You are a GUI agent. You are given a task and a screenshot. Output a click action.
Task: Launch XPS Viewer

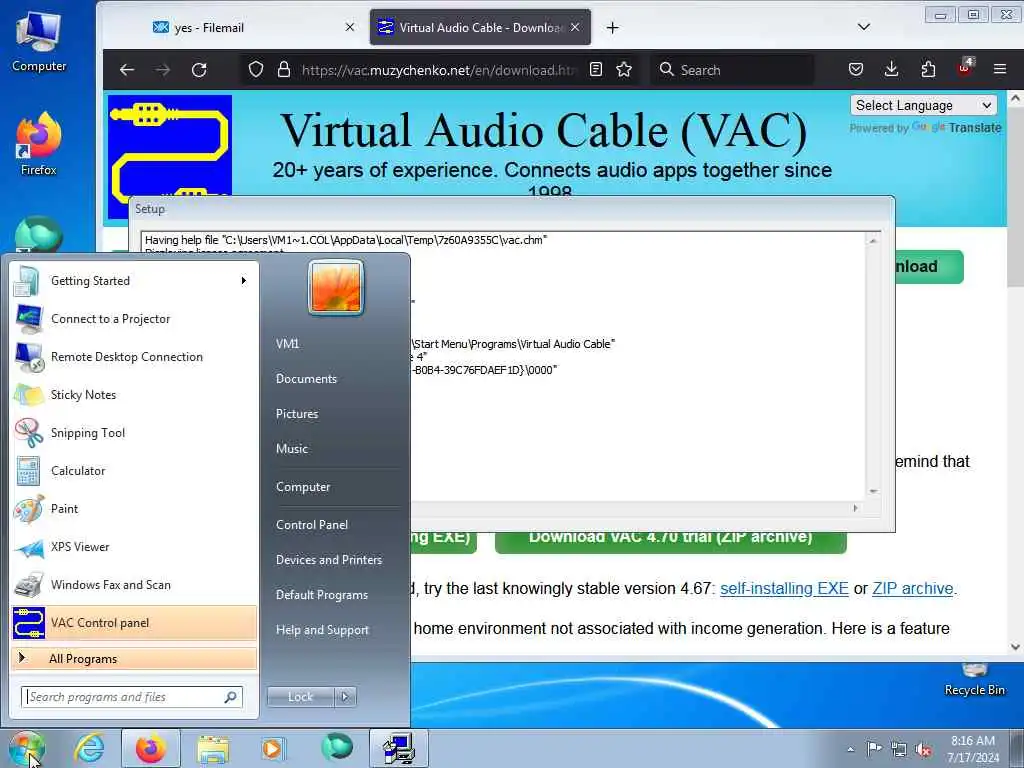click(134, 547)
